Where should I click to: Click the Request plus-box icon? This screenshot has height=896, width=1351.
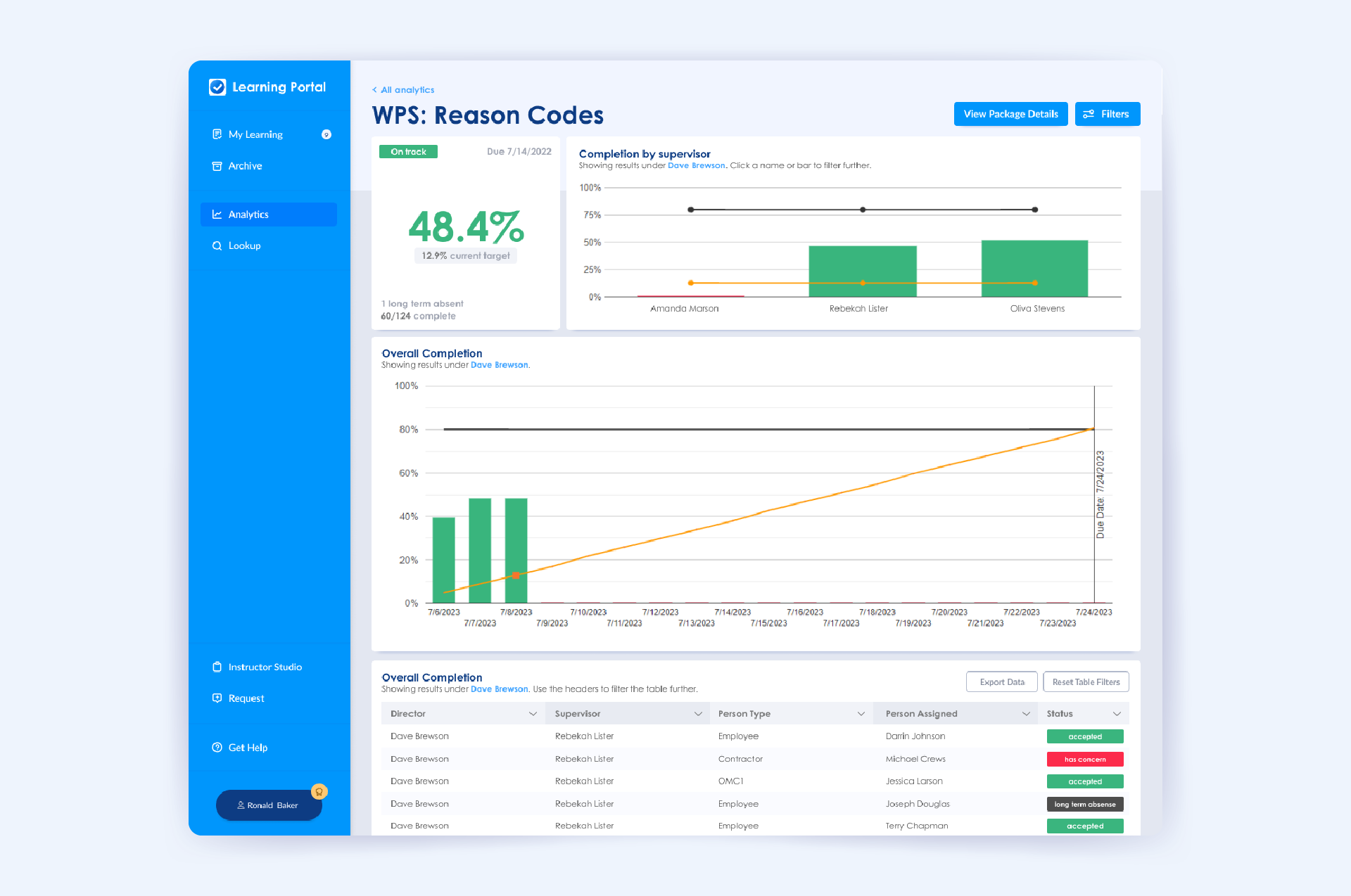(x=217, y=698)
